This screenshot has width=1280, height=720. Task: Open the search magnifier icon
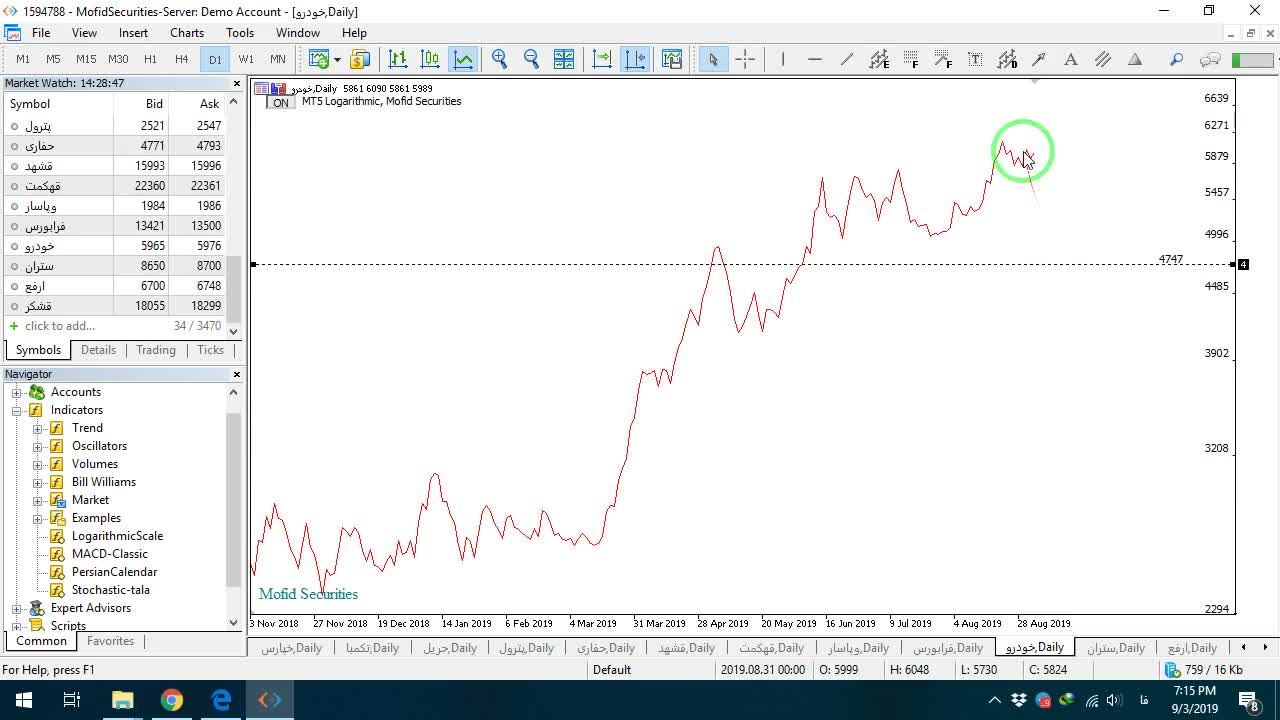coord(1177,59)
